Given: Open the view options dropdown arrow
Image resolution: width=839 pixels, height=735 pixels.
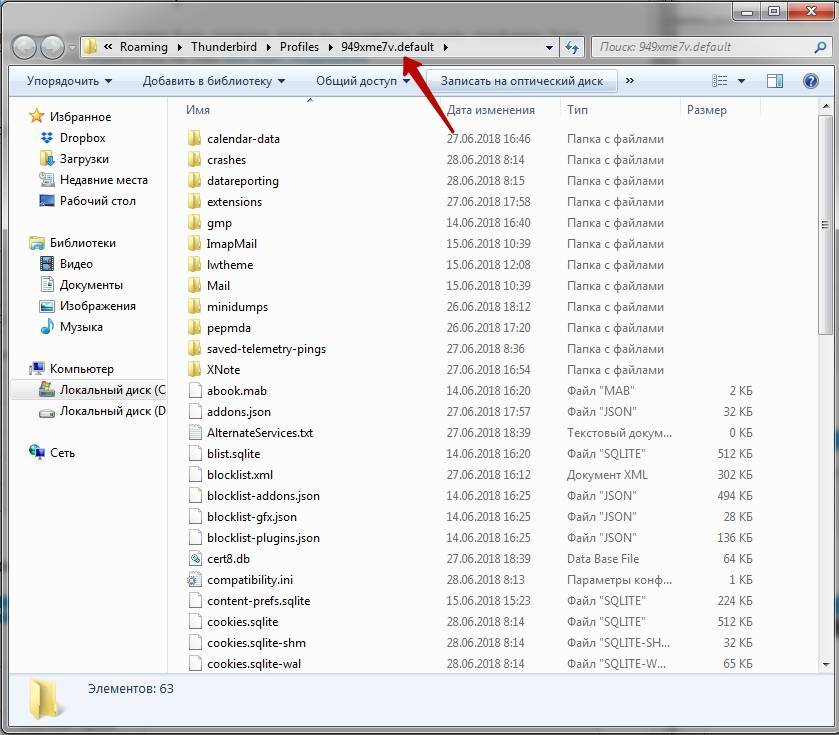Looking at the screenshot, I should pyautogui.click(x=742, y=81).
